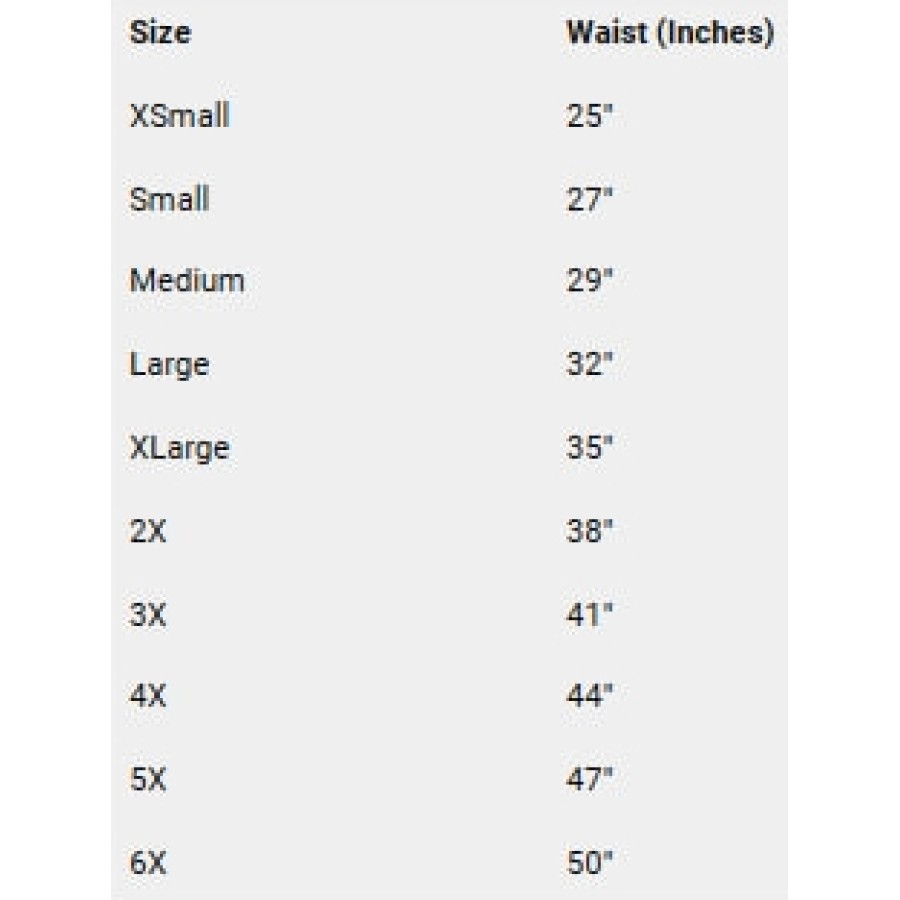The width and height of the screenshot is (900, 900).
Task: Click the 44" waist value
Action: [x=589, y=696]
